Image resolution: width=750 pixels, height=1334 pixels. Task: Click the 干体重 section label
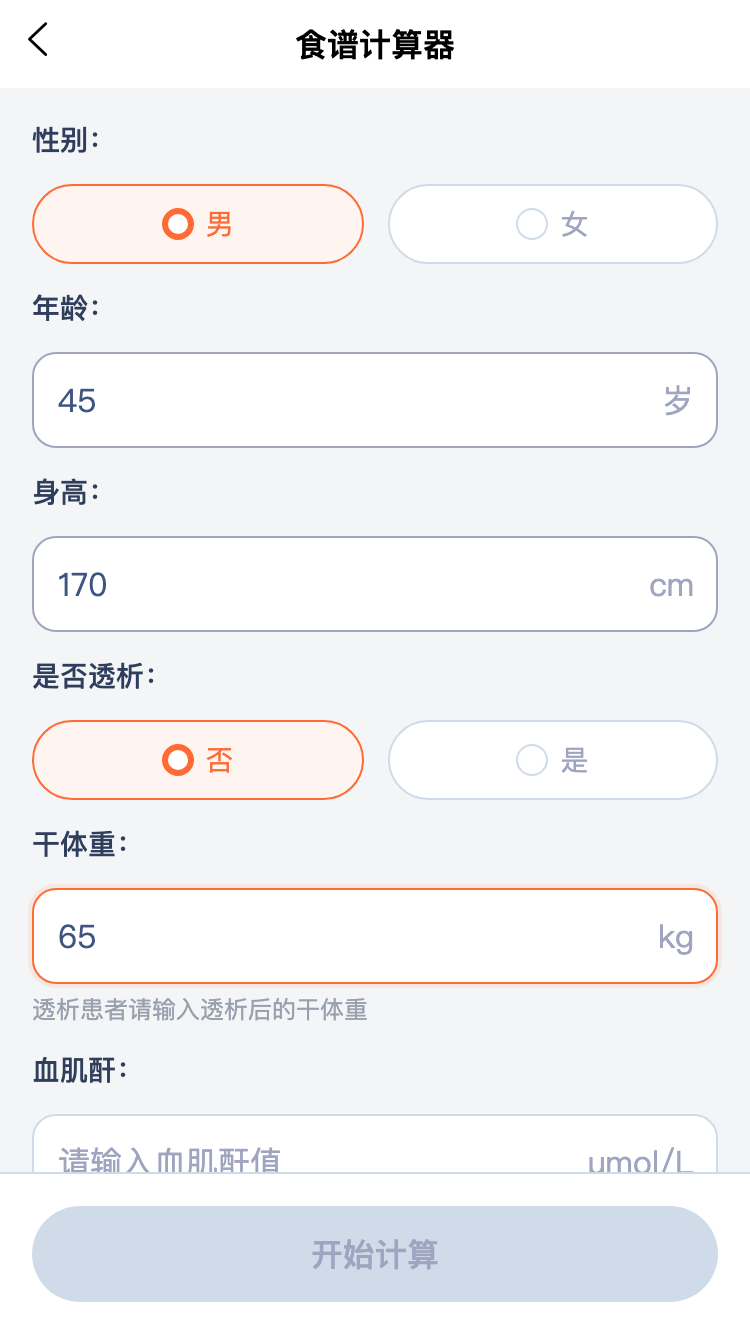80,844
